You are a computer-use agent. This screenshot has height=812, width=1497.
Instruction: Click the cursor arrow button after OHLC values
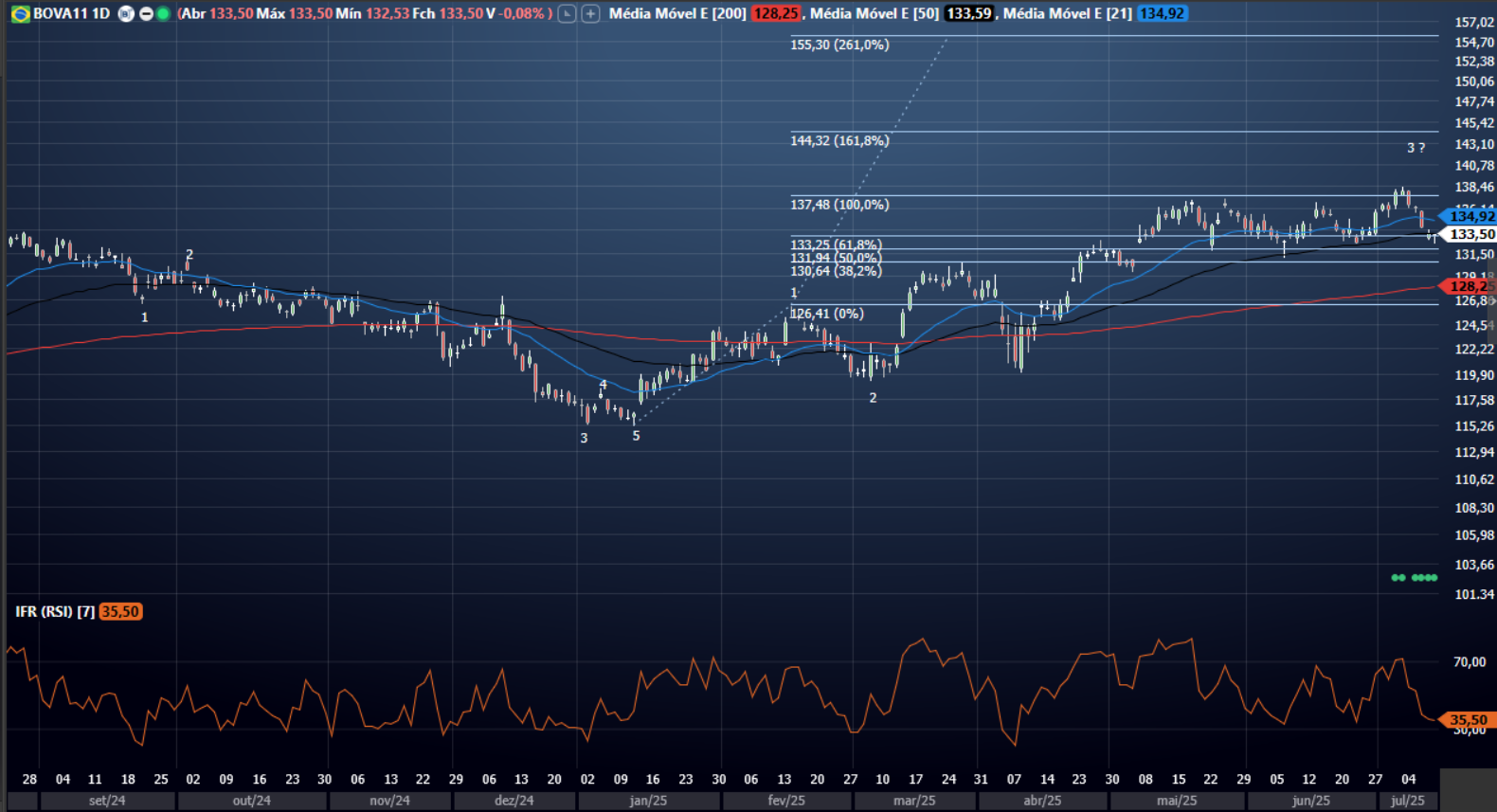[x=567, y=14]
